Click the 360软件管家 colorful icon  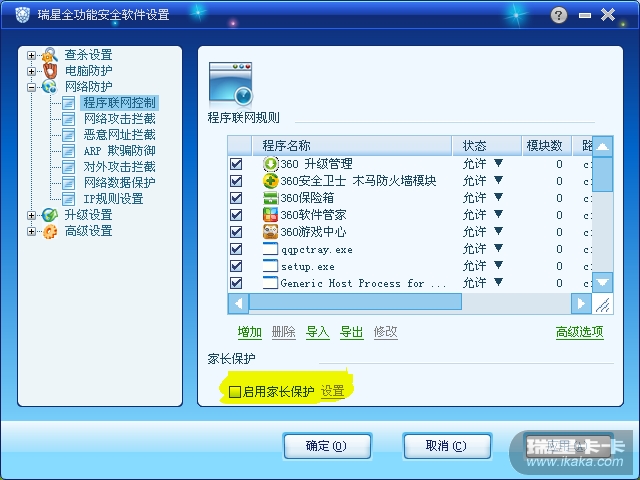270,215
